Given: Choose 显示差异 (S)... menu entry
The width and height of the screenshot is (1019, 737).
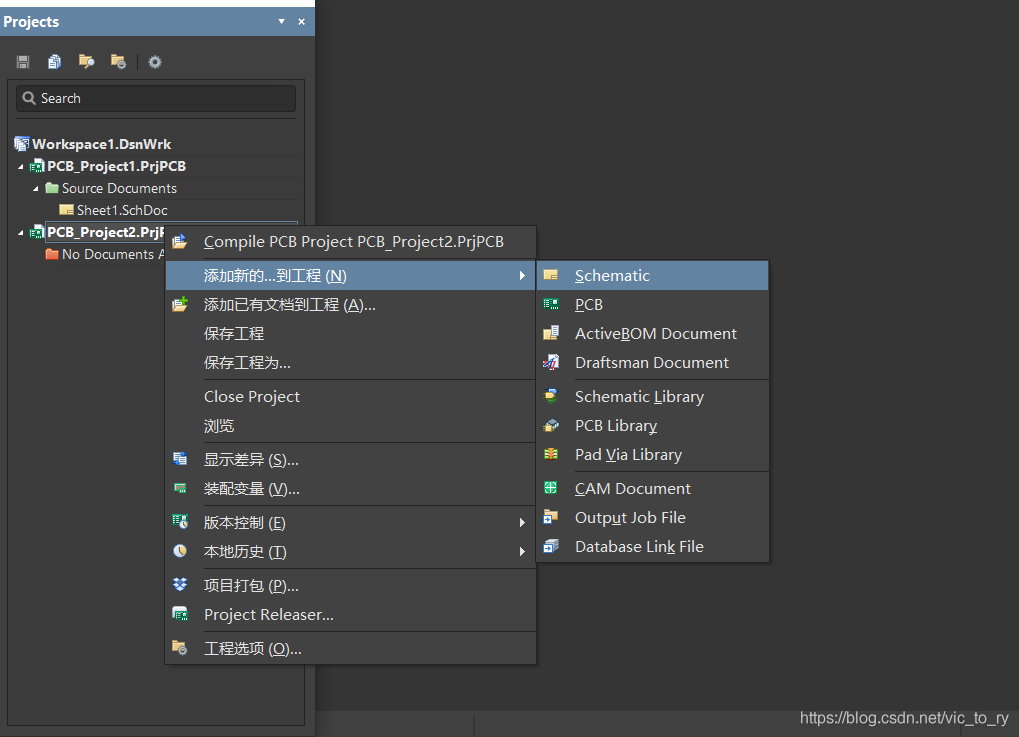Looking at the screenshot, I should pos(351,459).
